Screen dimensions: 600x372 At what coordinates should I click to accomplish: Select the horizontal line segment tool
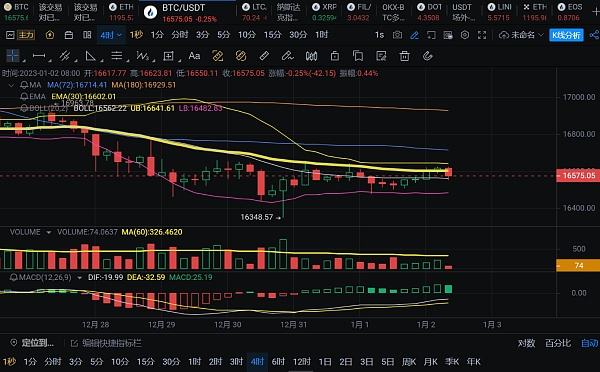tap(39, 56)
